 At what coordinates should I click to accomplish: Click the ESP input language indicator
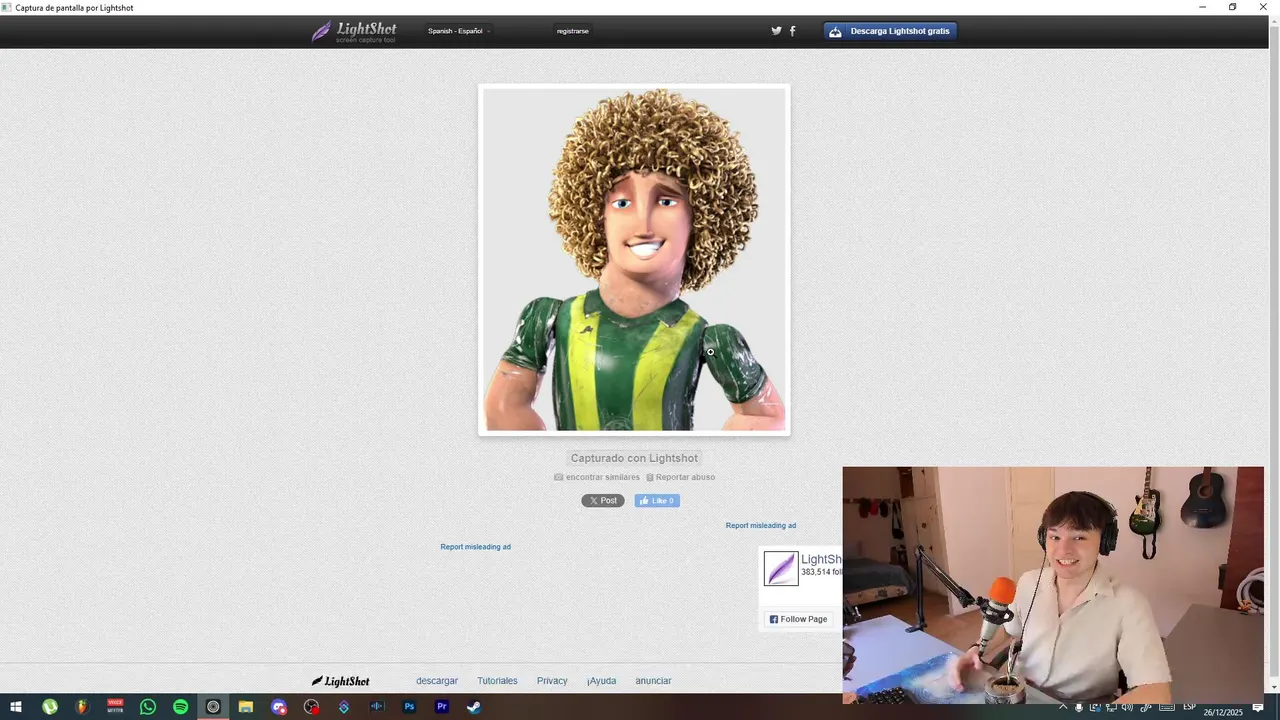[1190, 707]
